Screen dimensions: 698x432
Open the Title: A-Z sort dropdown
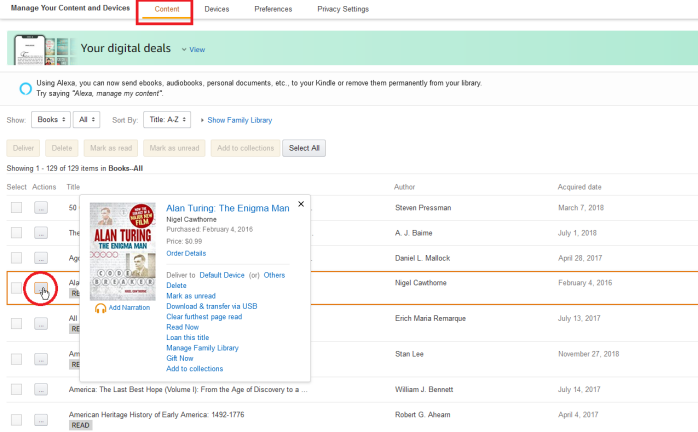pyautogui.click(x=167, y=119)
